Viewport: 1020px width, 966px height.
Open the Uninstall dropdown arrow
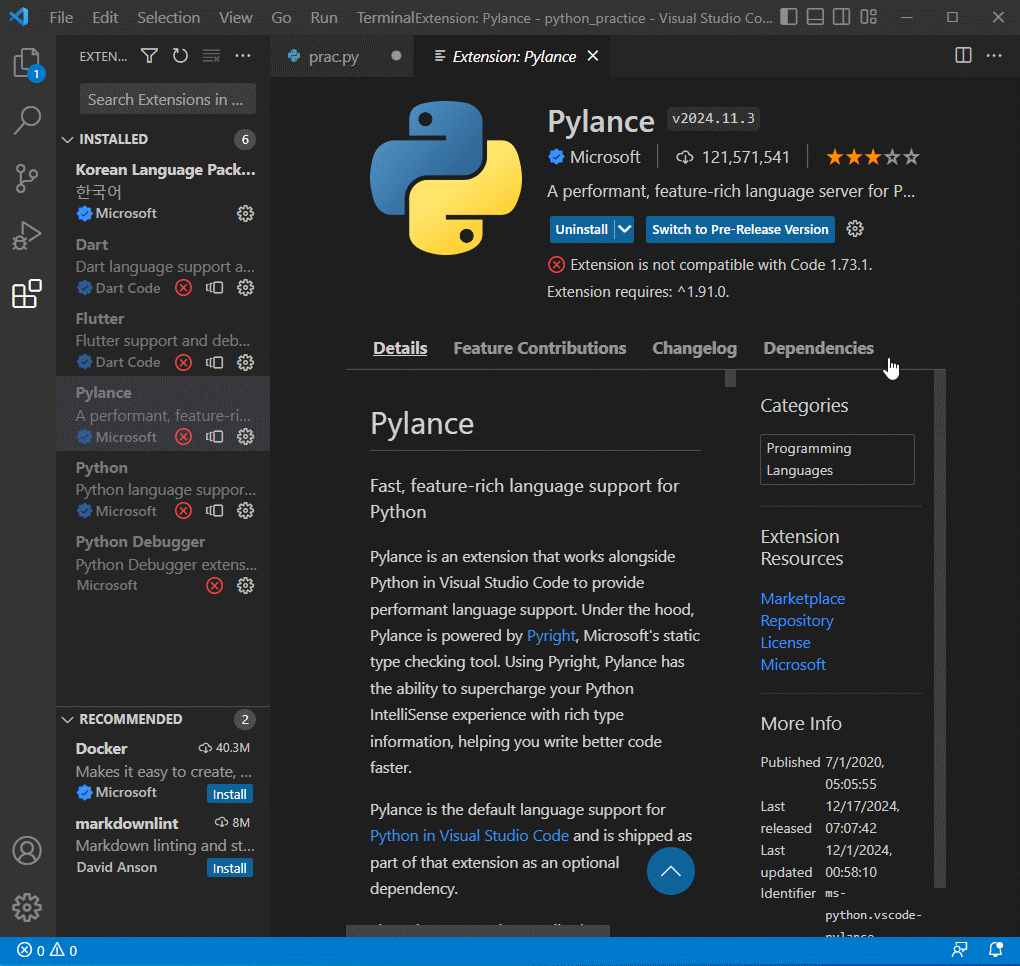click(624, 229)
